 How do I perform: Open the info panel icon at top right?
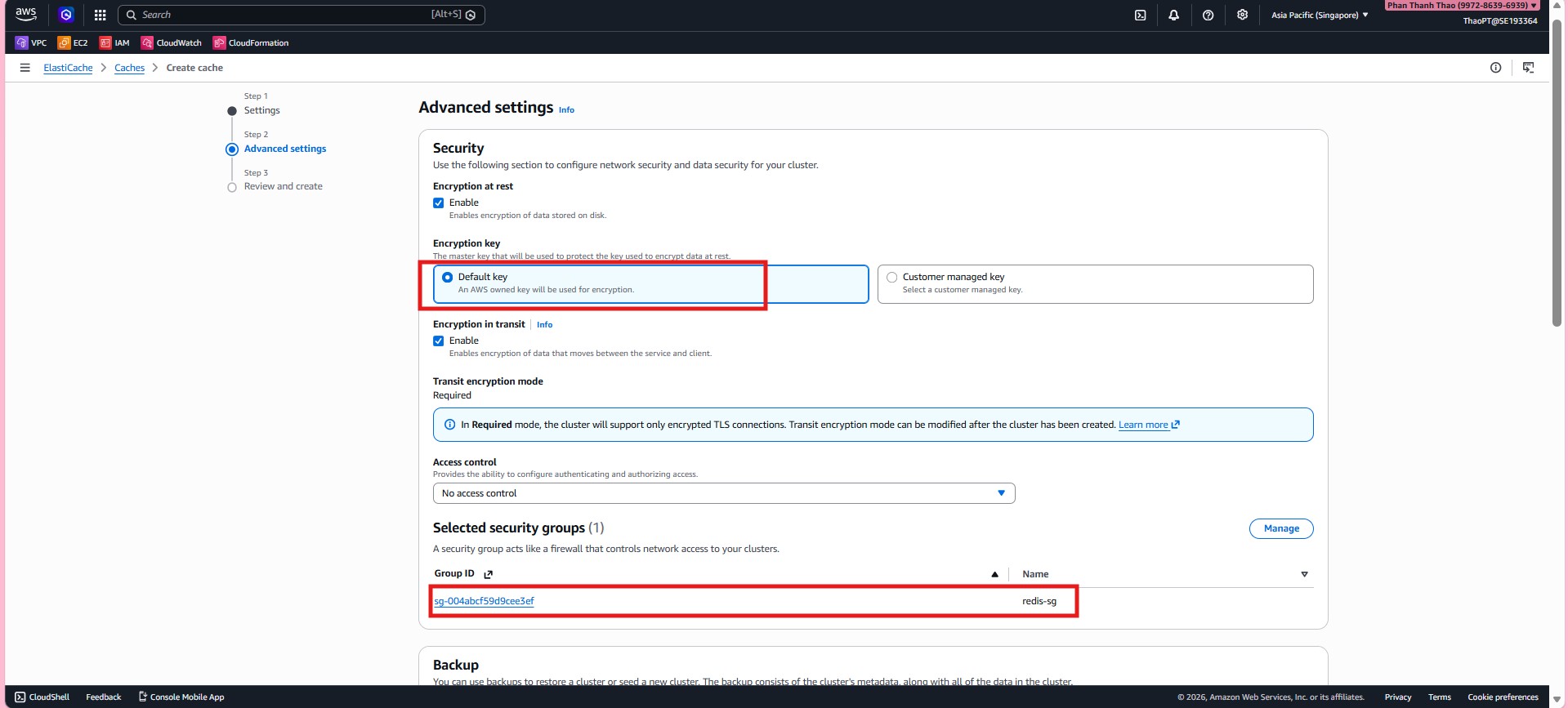(1495, 68)
